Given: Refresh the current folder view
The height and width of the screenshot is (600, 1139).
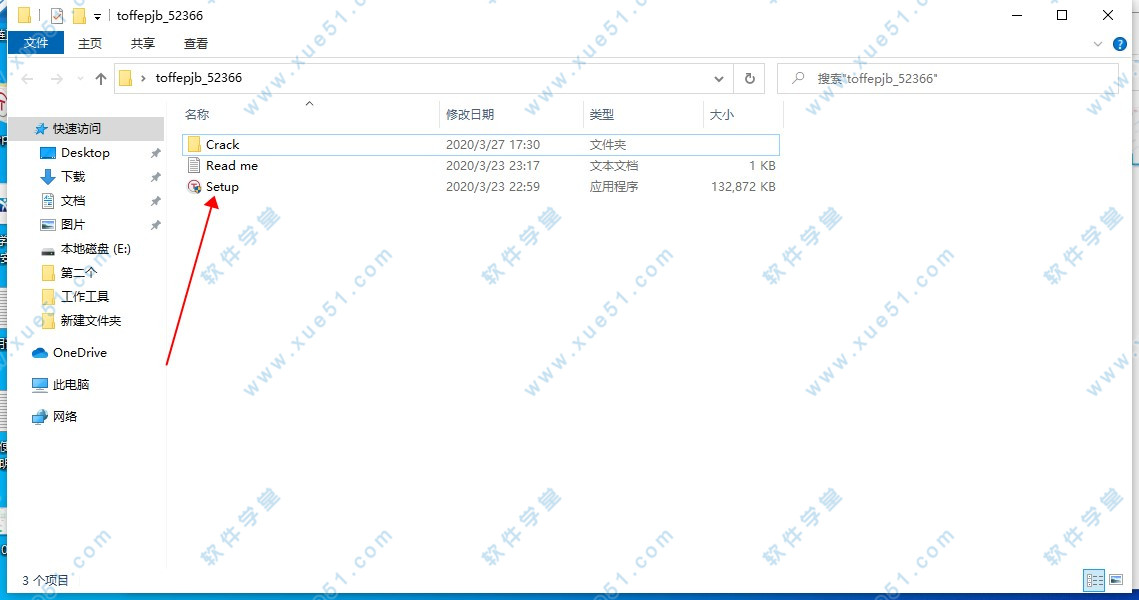Looking at the screenshot, I should [750, 78].
